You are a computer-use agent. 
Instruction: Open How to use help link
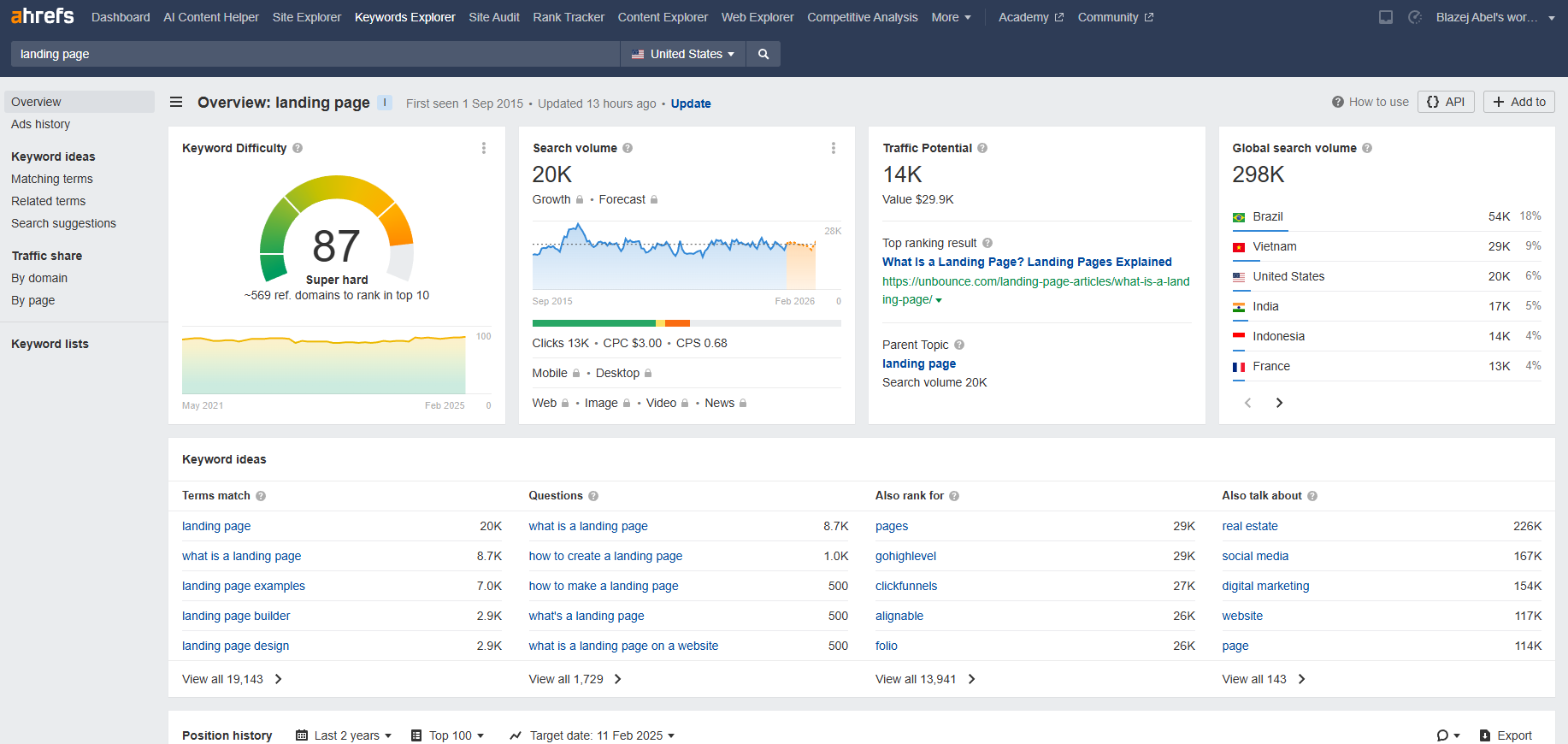1371,102
